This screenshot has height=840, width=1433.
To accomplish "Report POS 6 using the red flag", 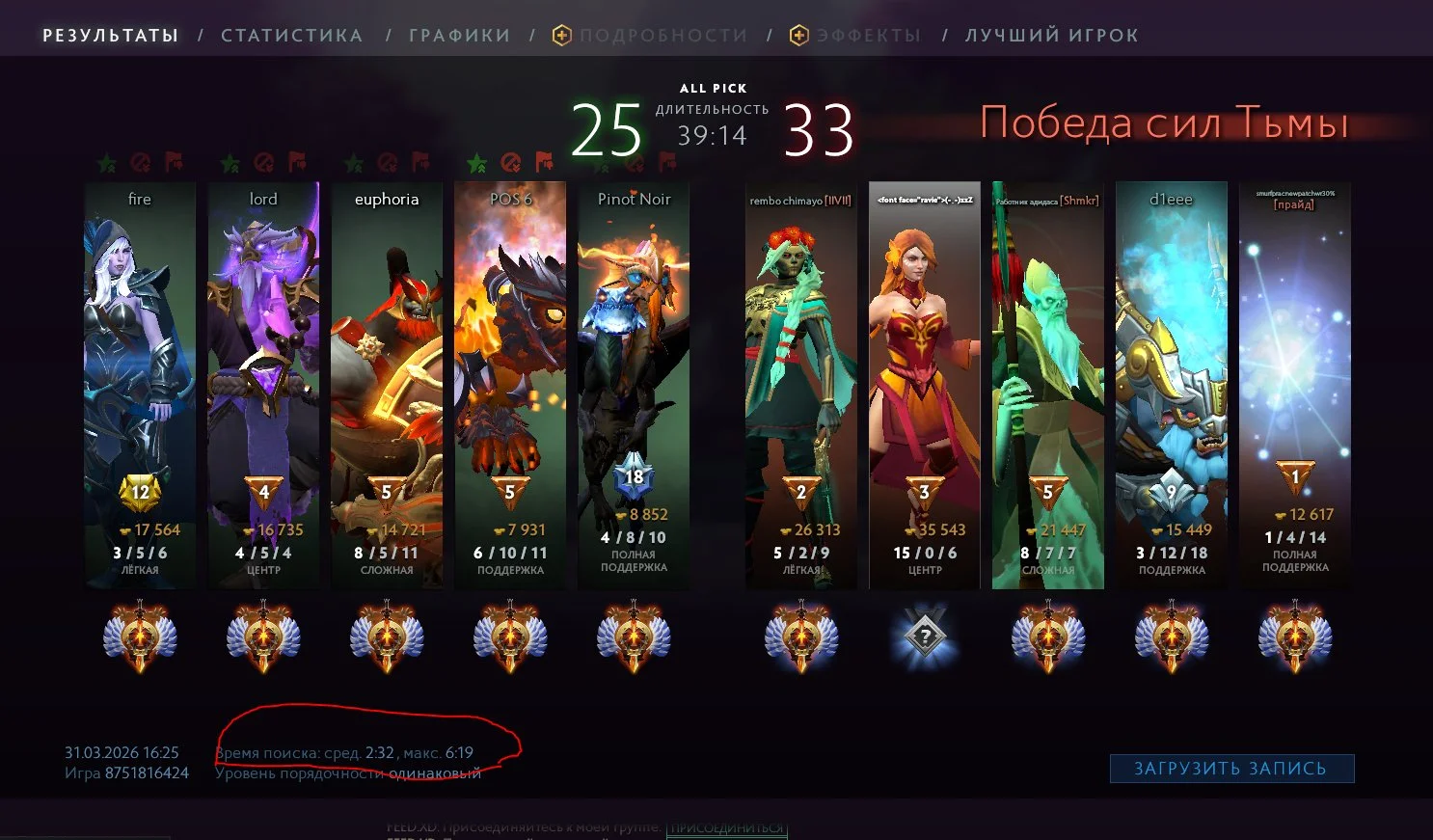I will coord(545,162).
